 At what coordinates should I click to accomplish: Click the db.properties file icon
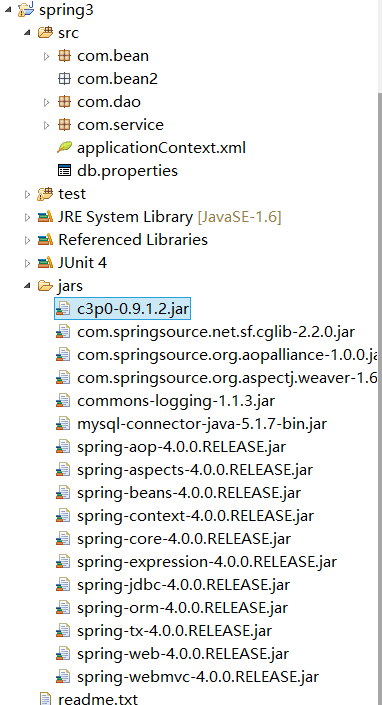click(64, 171)
